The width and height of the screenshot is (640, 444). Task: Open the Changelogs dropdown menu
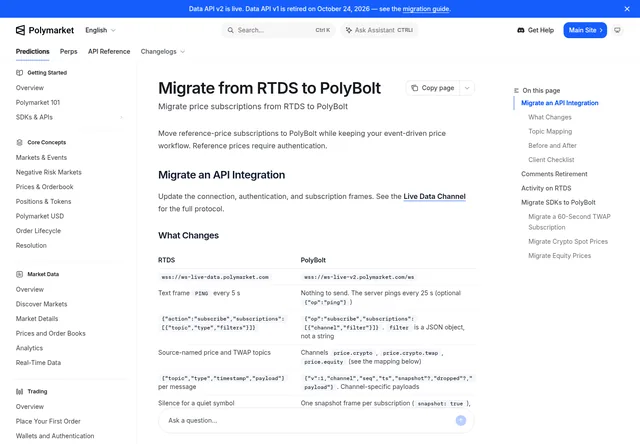coord(162,51)
